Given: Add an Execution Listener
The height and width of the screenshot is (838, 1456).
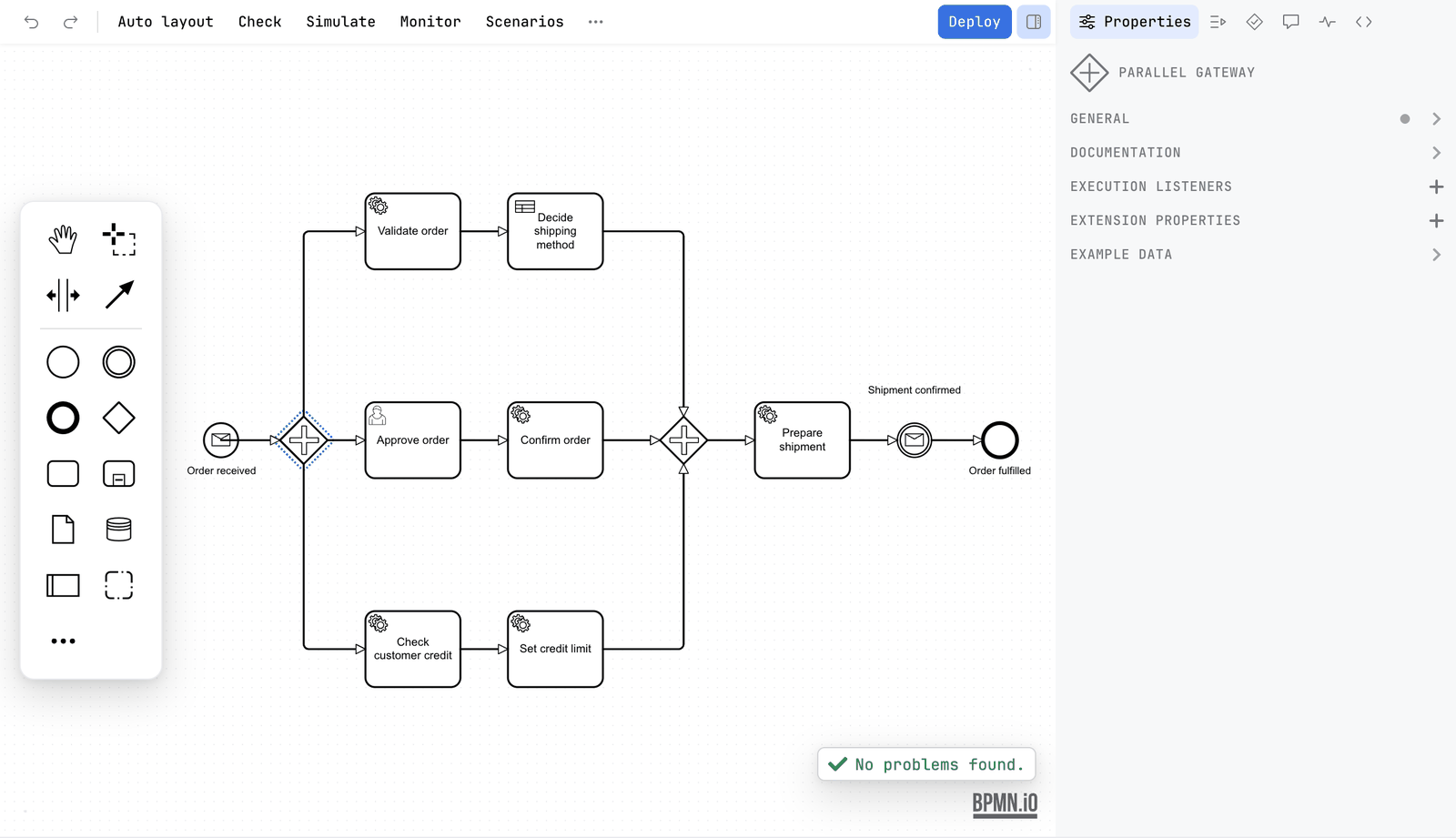Looking at the screenshot, I should click(1436, 187).
